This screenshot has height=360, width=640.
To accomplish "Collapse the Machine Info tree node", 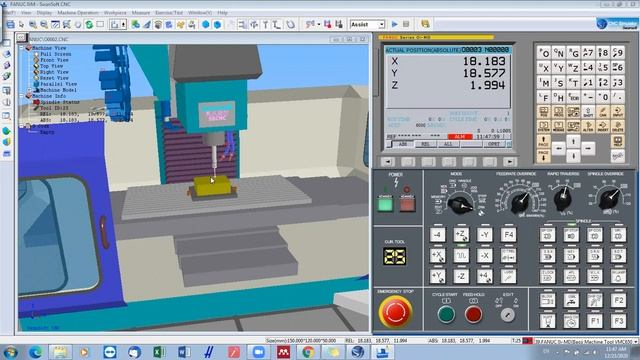I will 22,96.
